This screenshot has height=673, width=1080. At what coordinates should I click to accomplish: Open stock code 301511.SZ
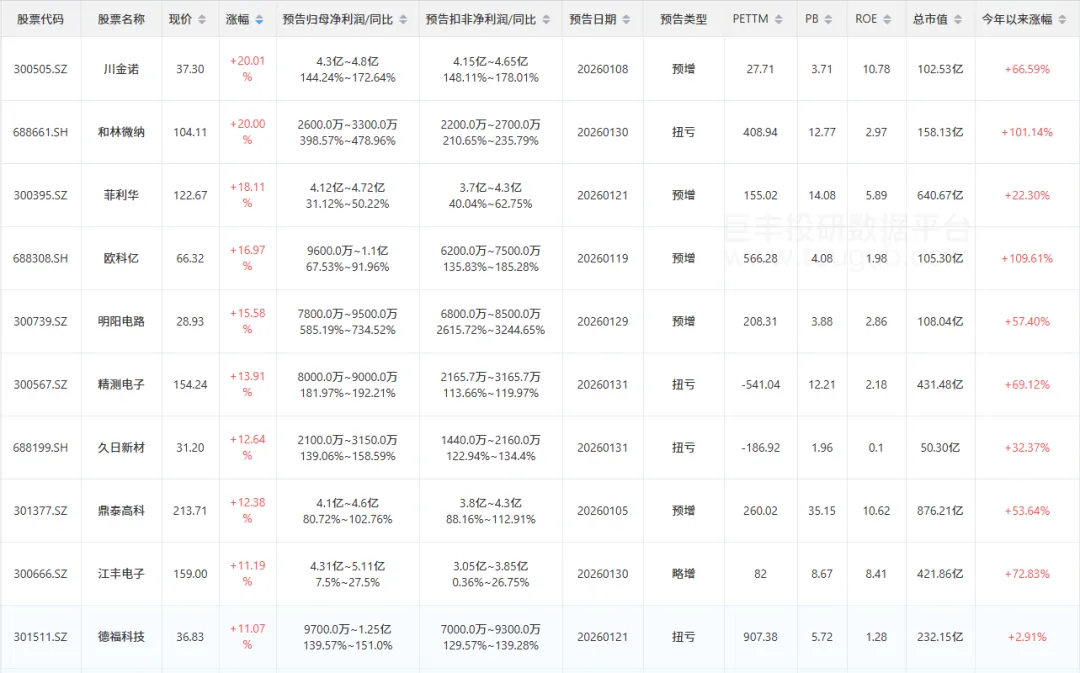(41, 637)
